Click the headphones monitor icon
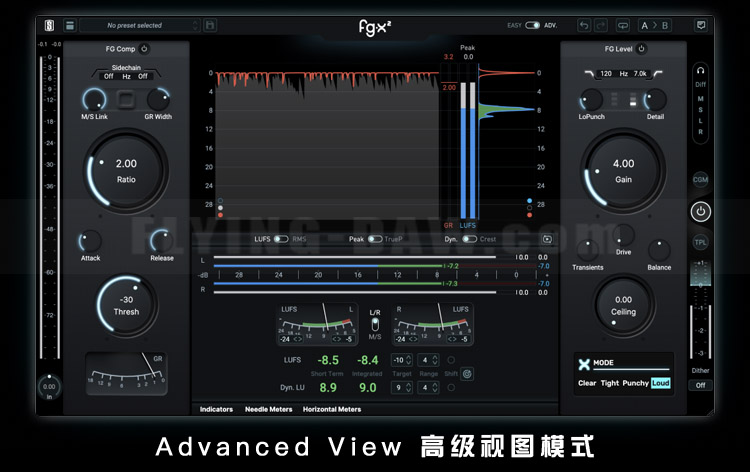750x472 pixels. pos(700,71)
